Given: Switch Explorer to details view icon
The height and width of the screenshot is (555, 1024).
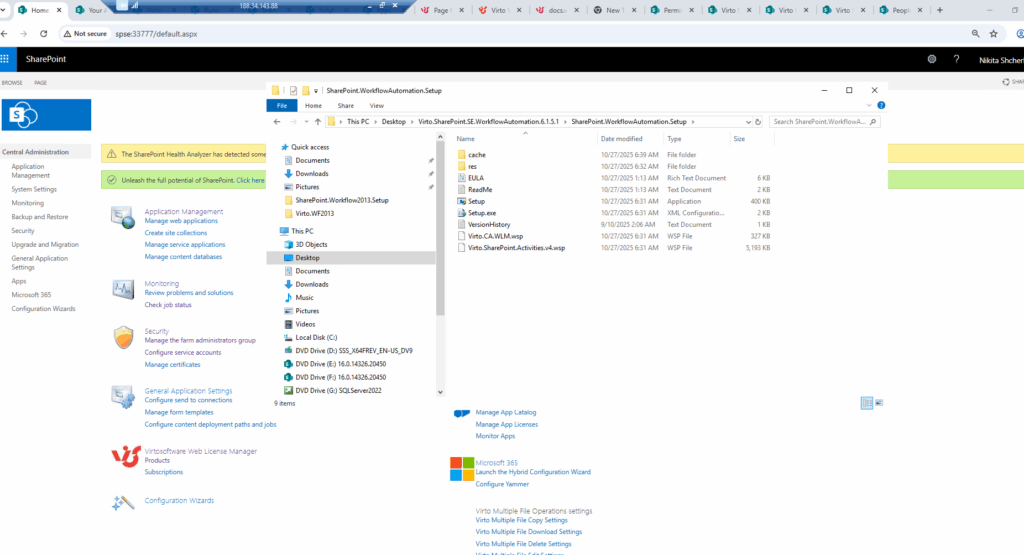Looking at the screenshot, I should click(x=867, y=403).
